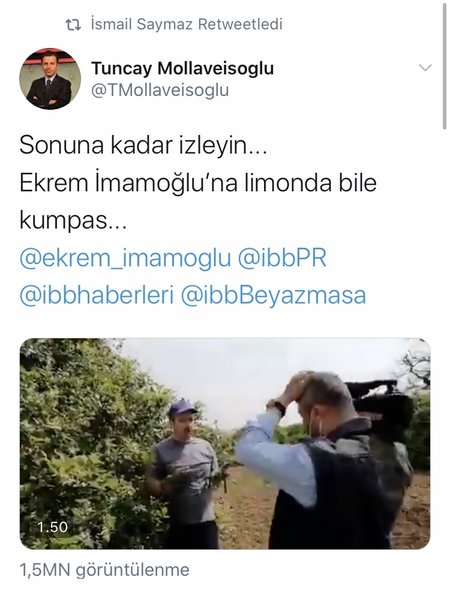The width and height of the screenshot is (450, 598).
Task: Expand the tweet options chevron menu
Action: (x=425, y=68)
